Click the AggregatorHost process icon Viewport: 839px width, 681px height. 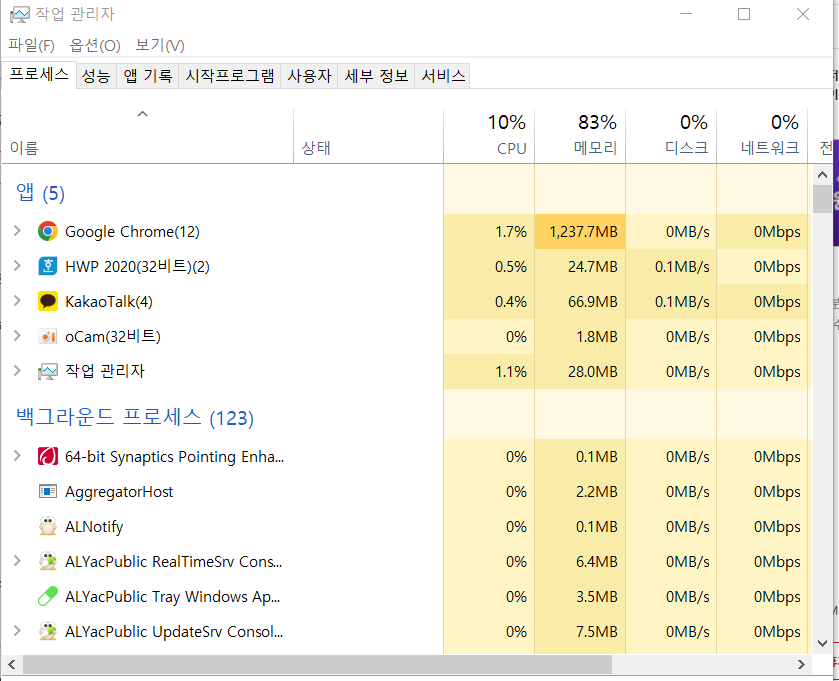[48, 491]
